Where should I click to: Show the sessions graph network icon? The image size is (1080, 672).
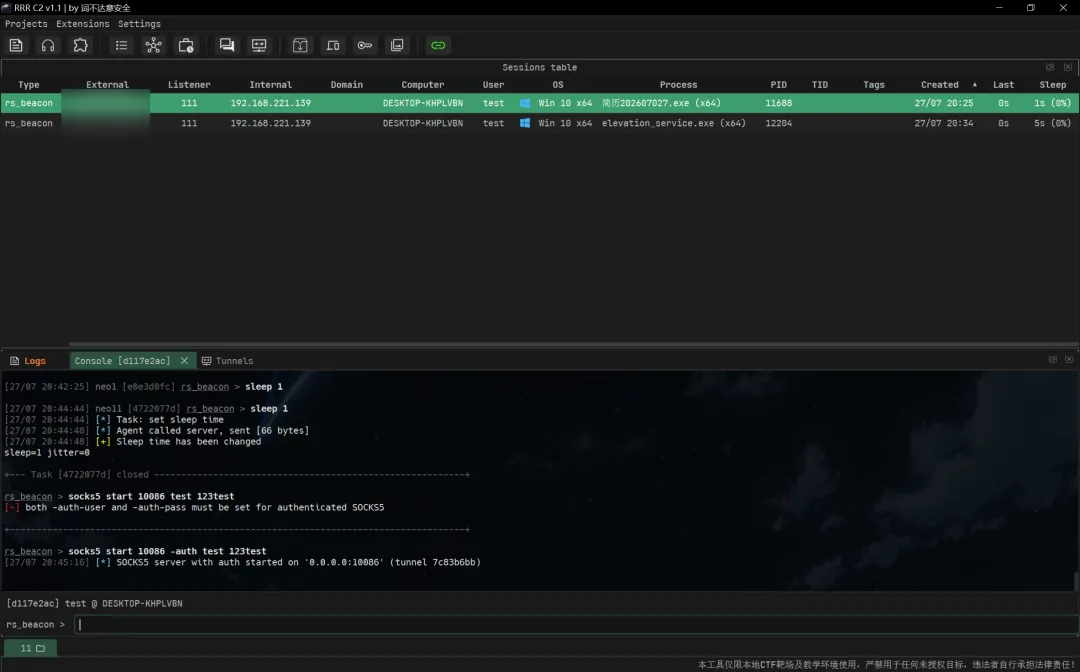point(154,45)
